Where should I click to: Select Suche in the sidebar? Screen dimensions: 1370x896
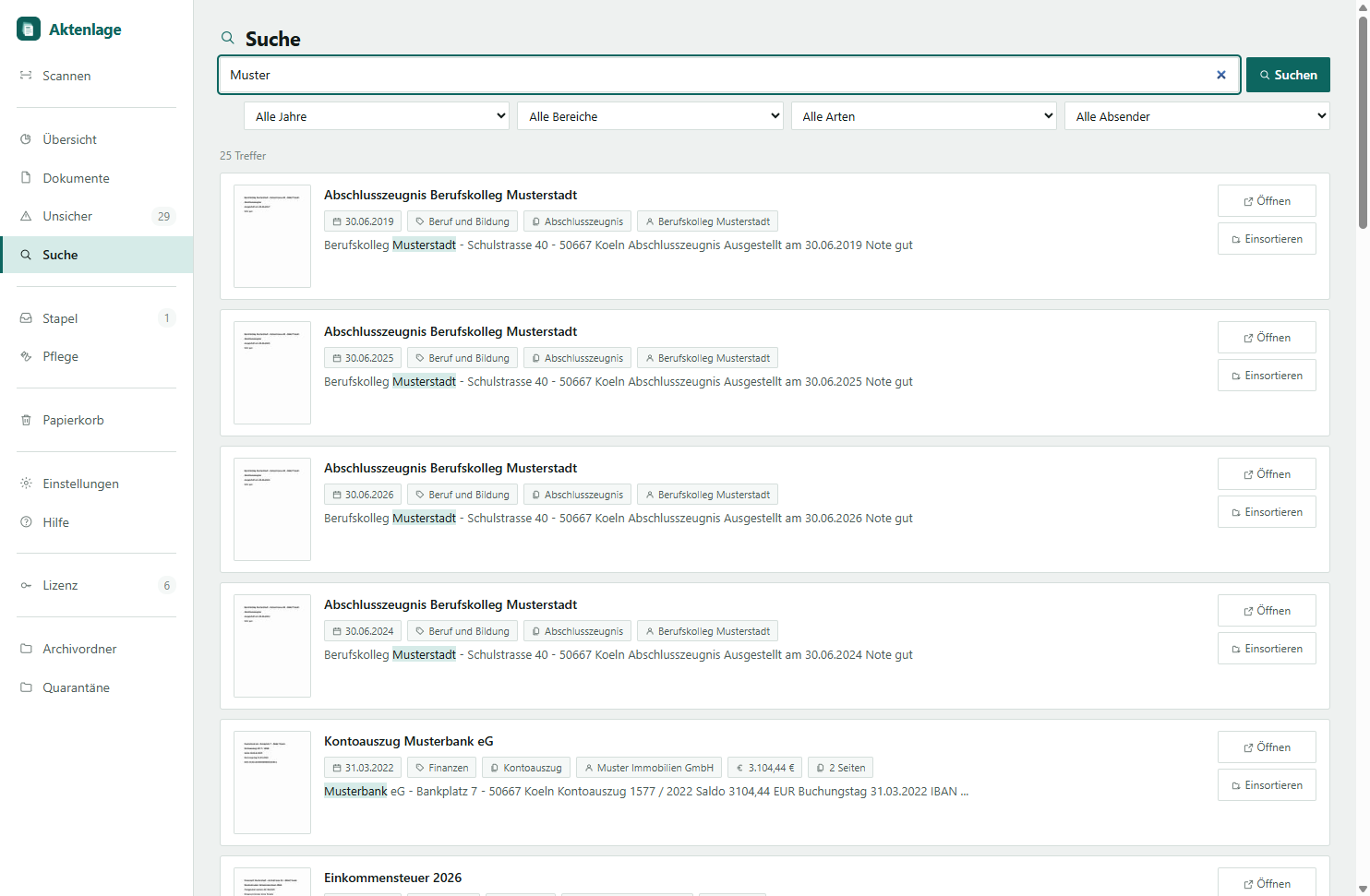96,255
